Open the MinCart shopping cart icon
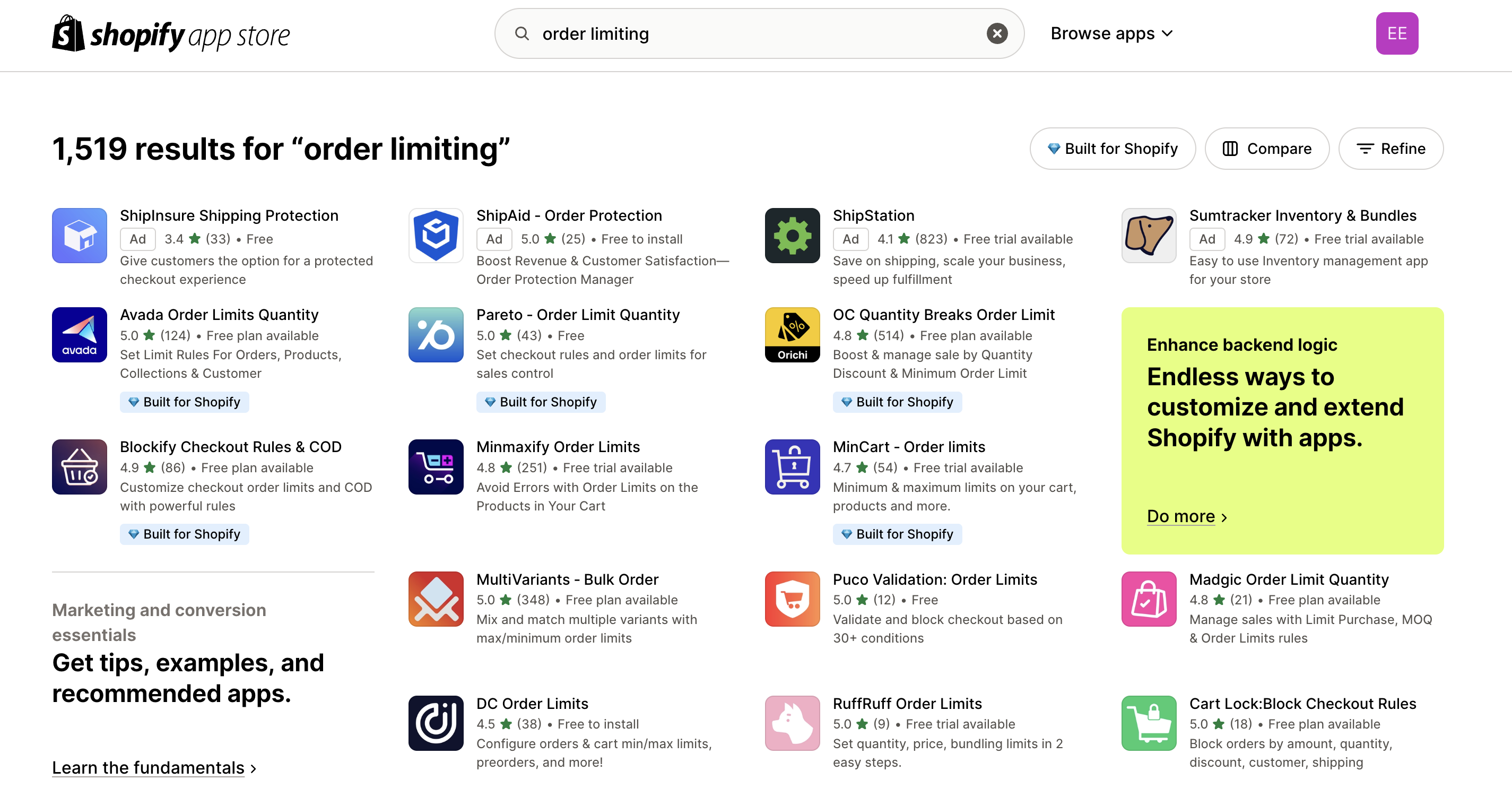The height and width of the screenshot is (797, 1512). pyautogui.click(x=793, y=467)
